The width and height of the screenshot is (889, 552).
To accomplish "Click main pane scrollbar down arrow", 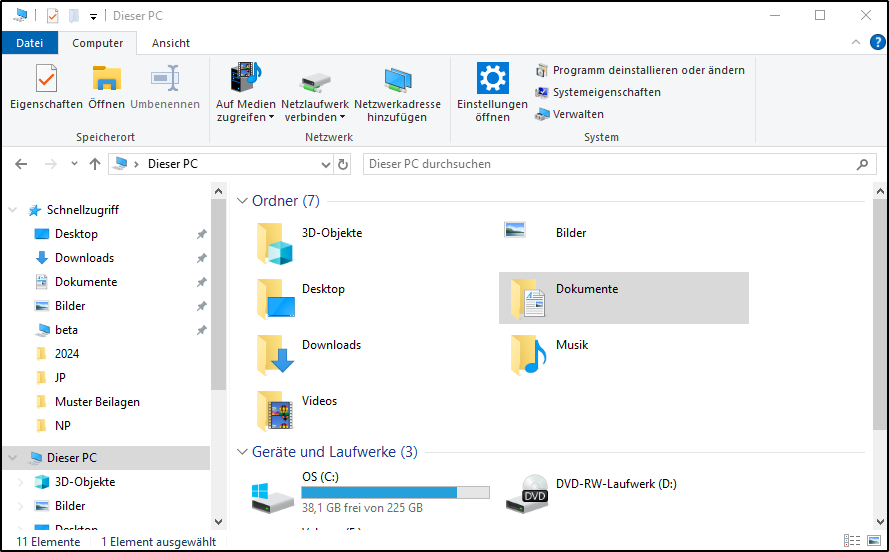I will pos(880,522).
